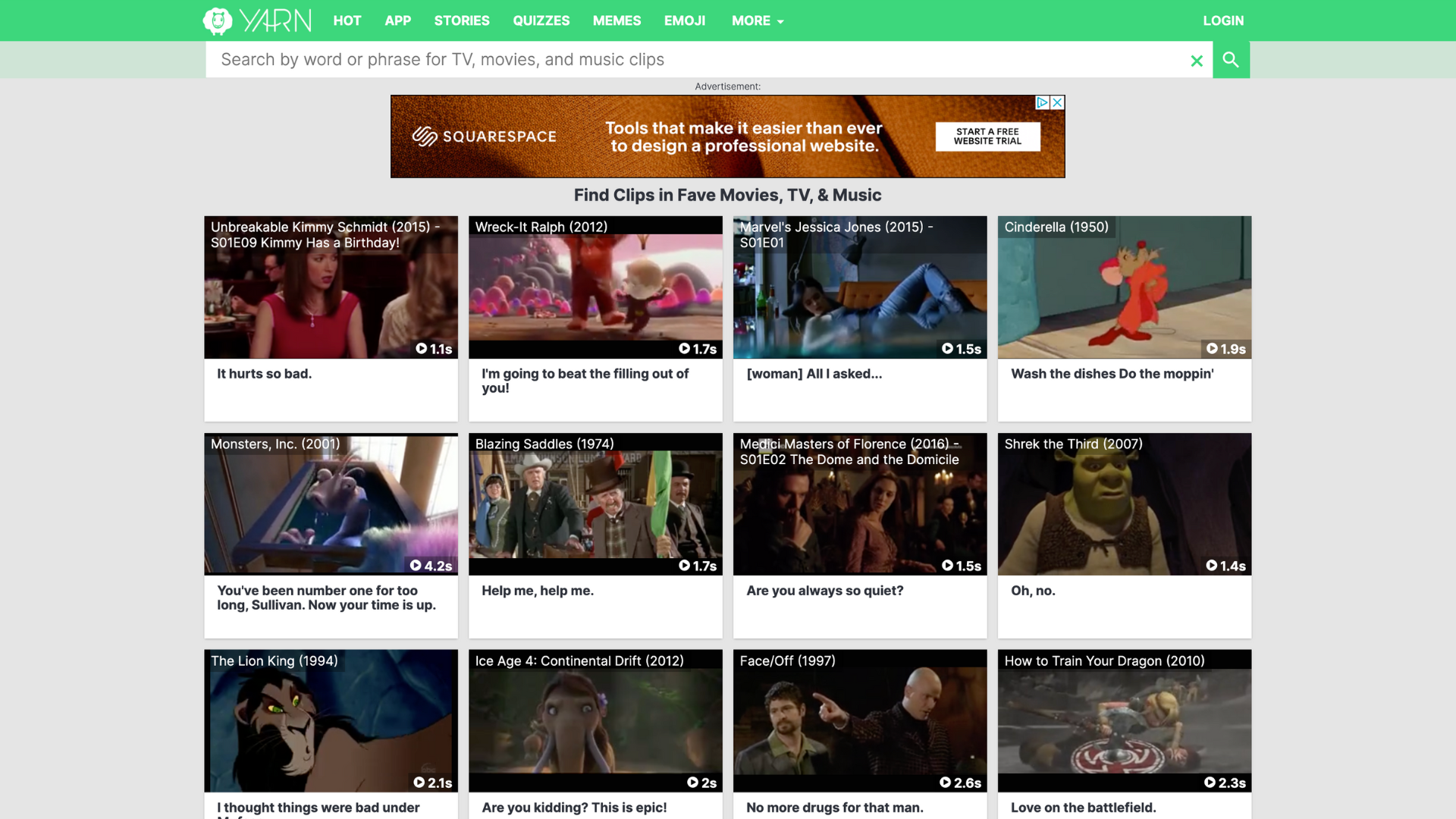The image size is (1456, 819).
Task: Expand the MORE dropdown menu
Action: coord(758,20)
